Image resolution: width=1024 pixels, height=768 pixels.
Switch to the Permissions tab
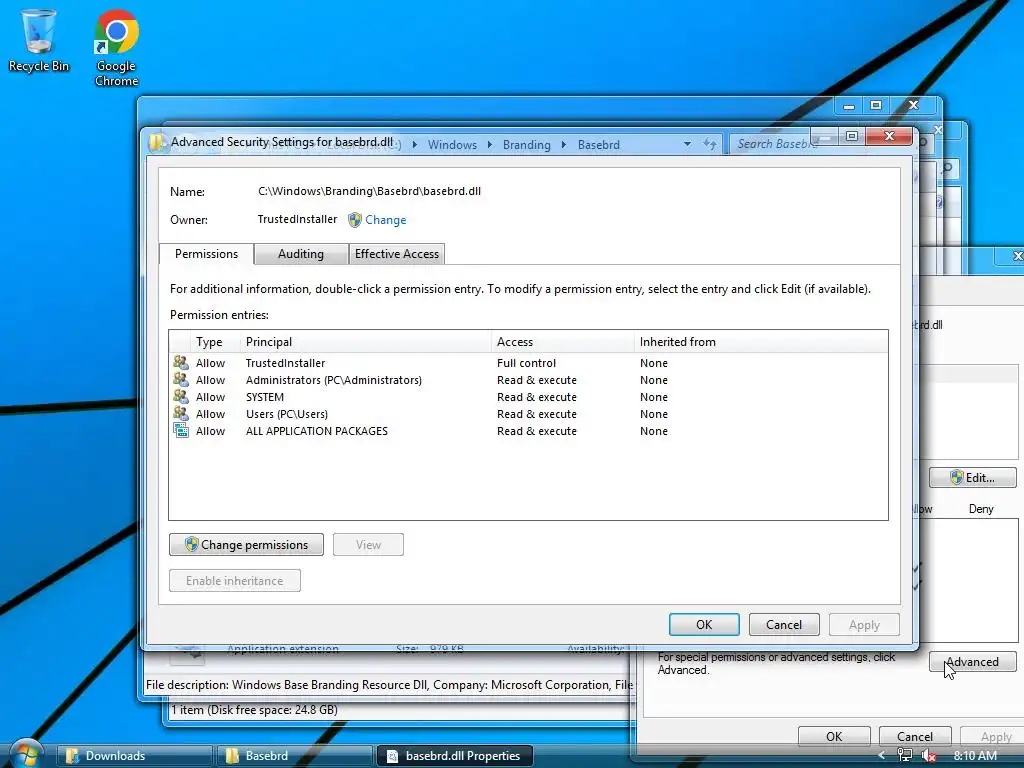206,254
